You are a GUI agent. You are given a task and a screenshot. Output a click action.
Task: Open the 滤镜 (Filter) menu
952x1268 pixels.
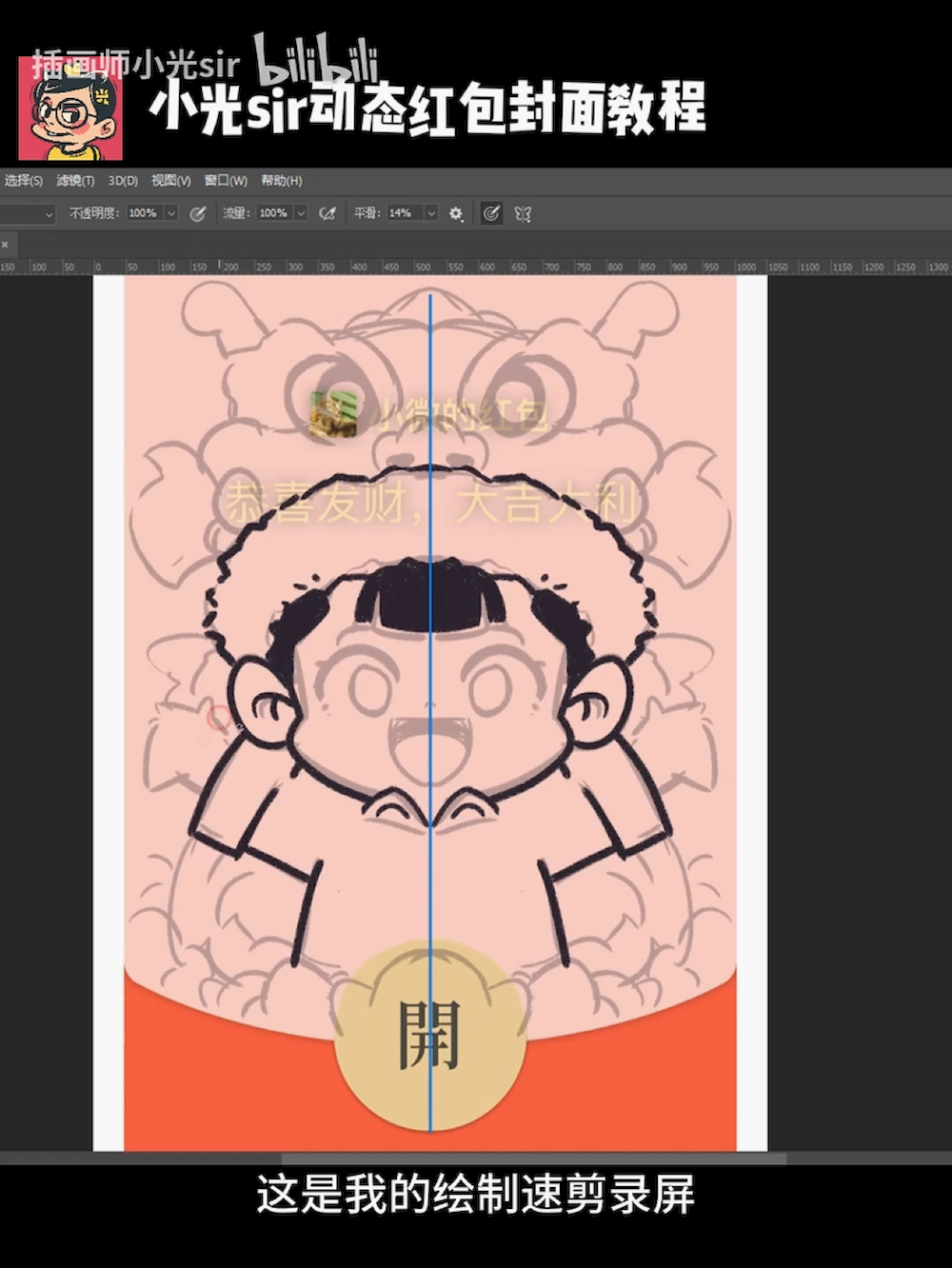click(x=75, y=181)
